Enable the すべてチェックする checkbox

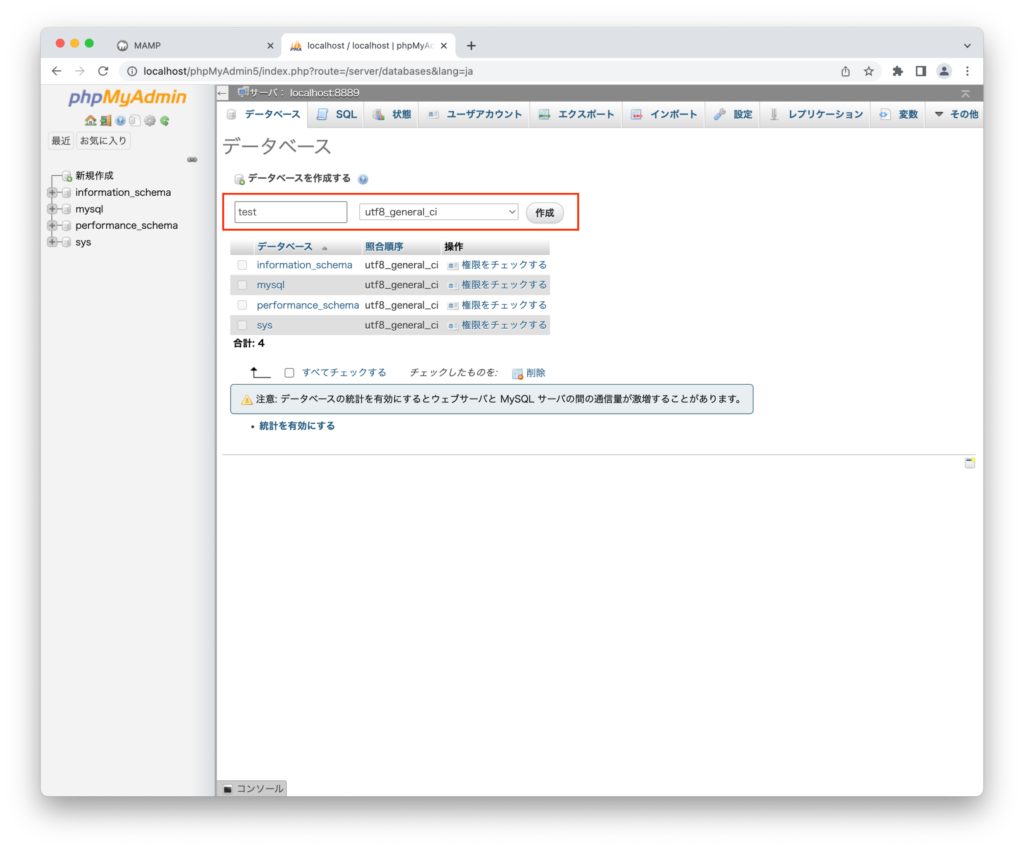pyautogui.click(x=289, y=373)
